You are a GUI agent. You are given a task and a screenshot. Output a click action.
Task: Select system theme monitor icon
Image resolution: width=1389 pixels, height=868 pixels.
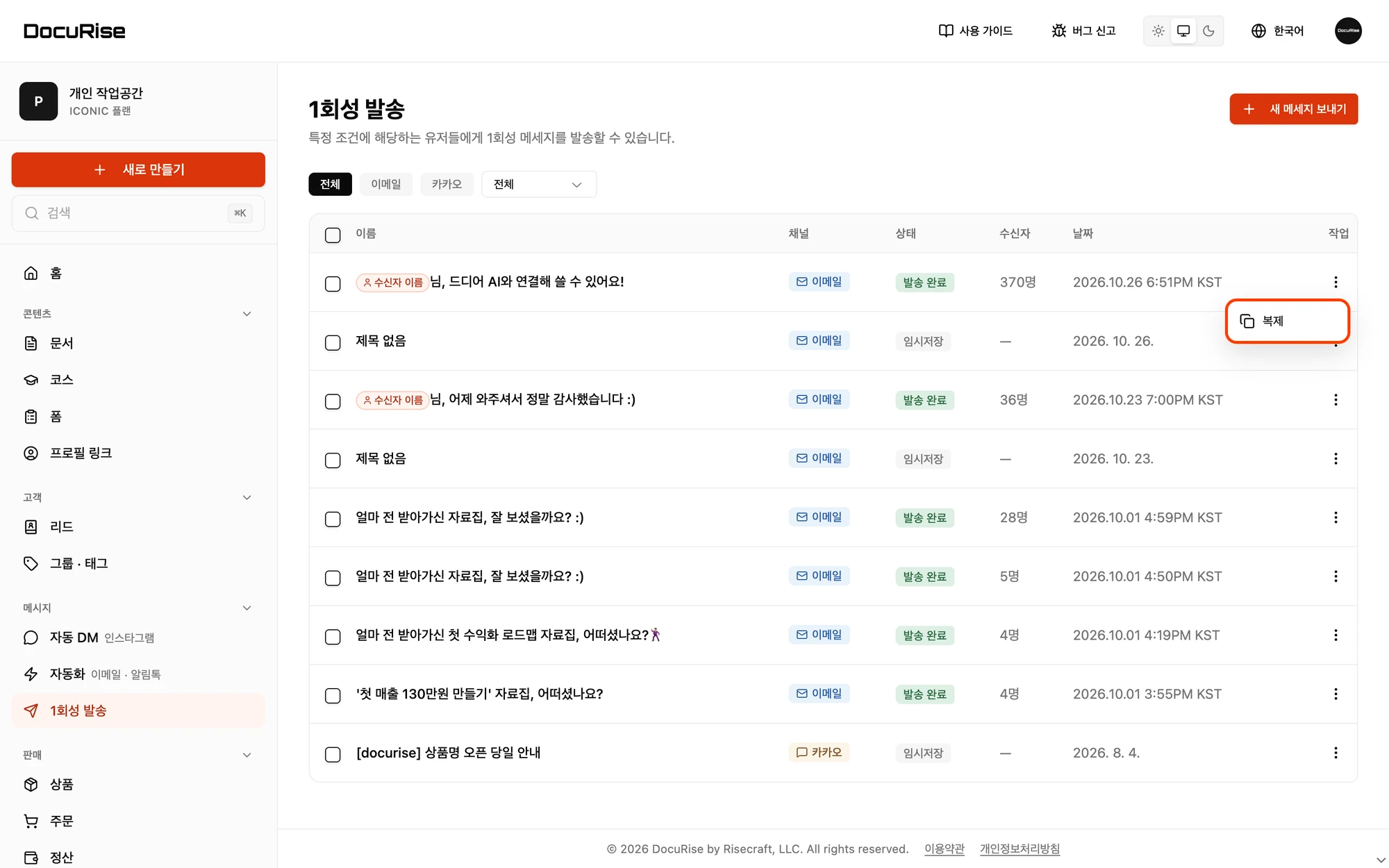(x=1183, y=31)
